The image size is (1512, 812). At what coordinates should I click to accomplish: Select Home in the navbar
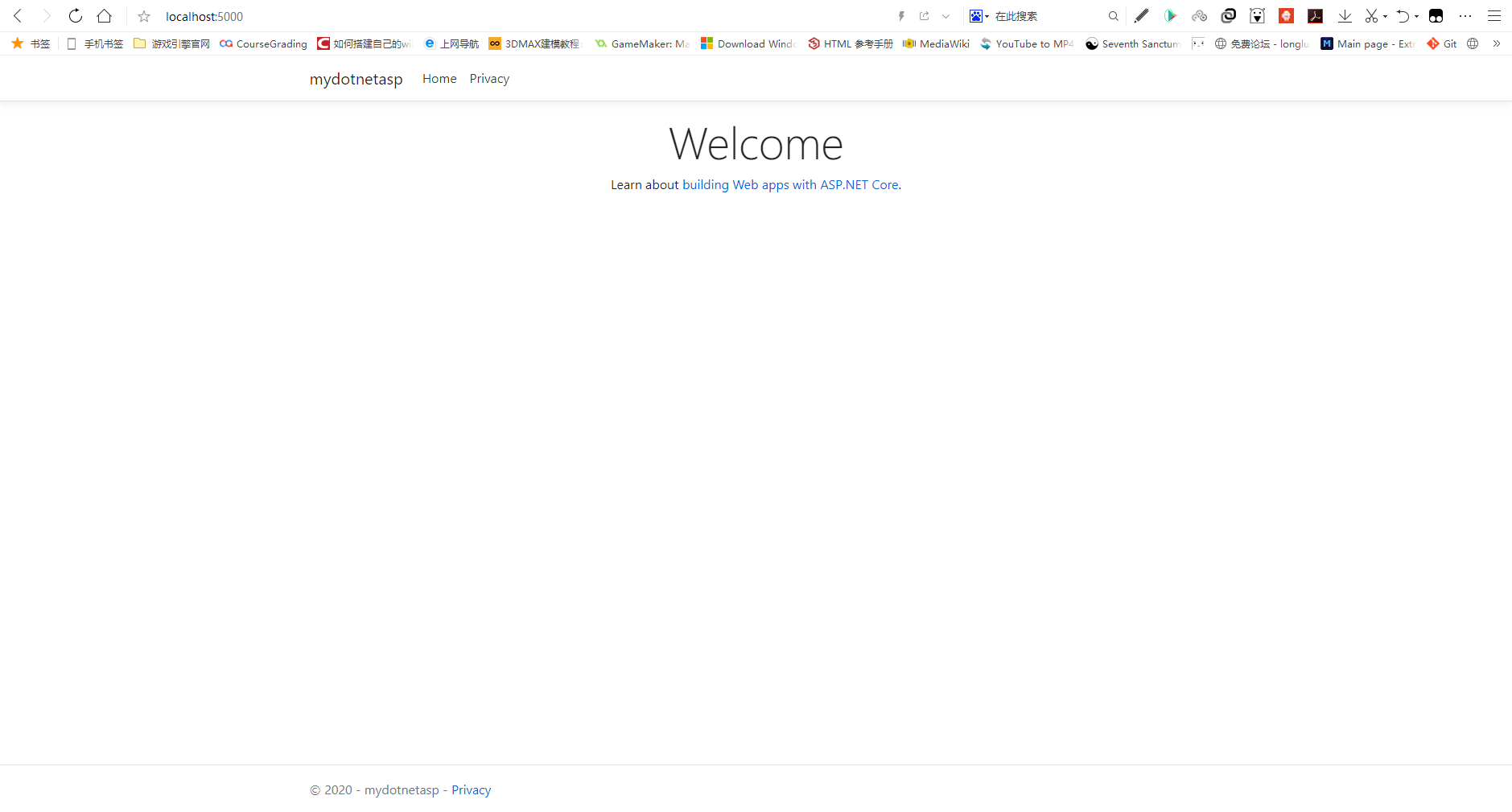tap(439, 79)
